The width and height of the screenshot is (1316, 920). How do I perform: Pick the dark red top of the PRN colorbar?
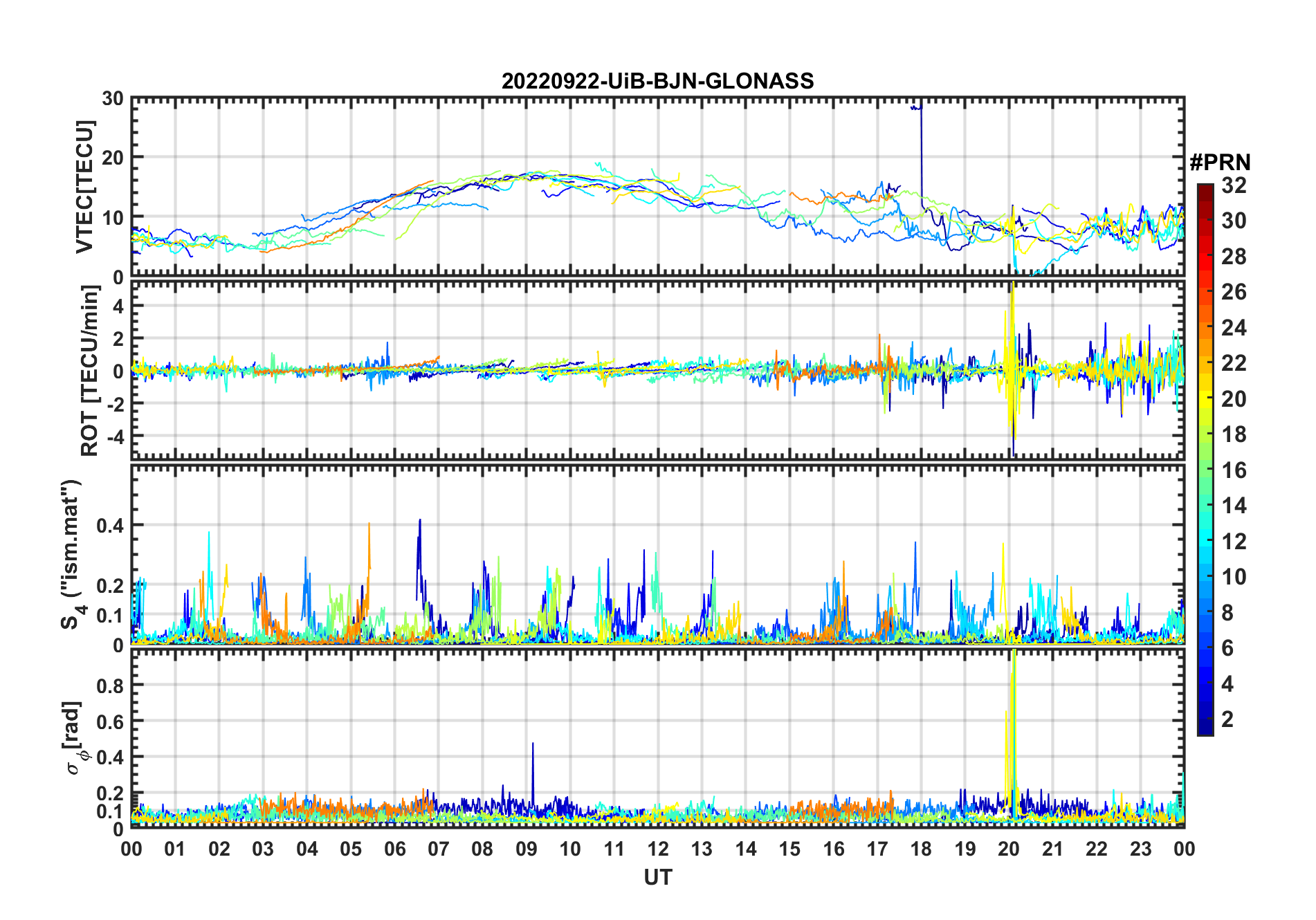pos(1205,189)
